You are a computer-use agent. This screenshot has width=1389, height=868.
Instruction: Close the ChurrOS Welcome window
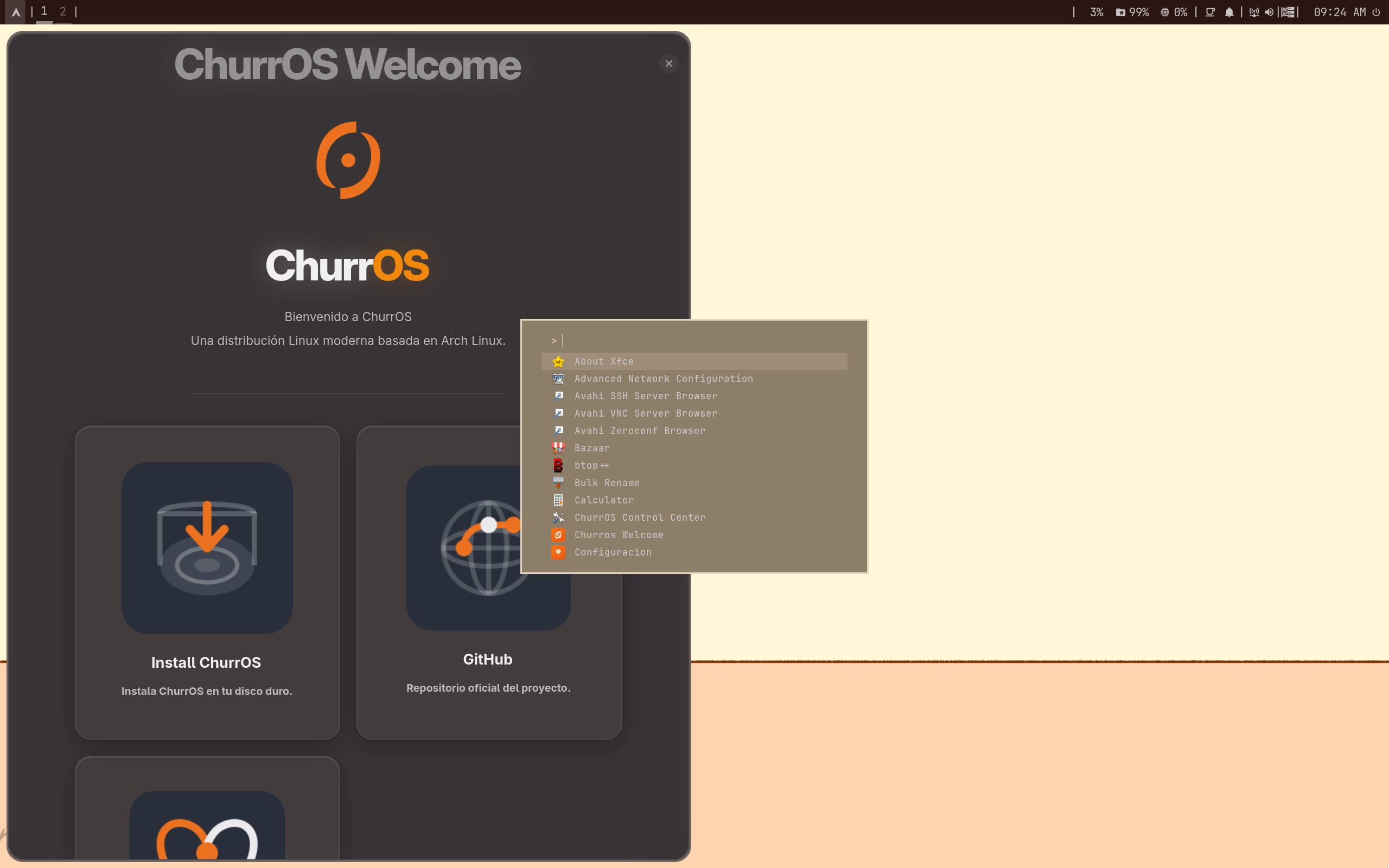tap(668, 63)
